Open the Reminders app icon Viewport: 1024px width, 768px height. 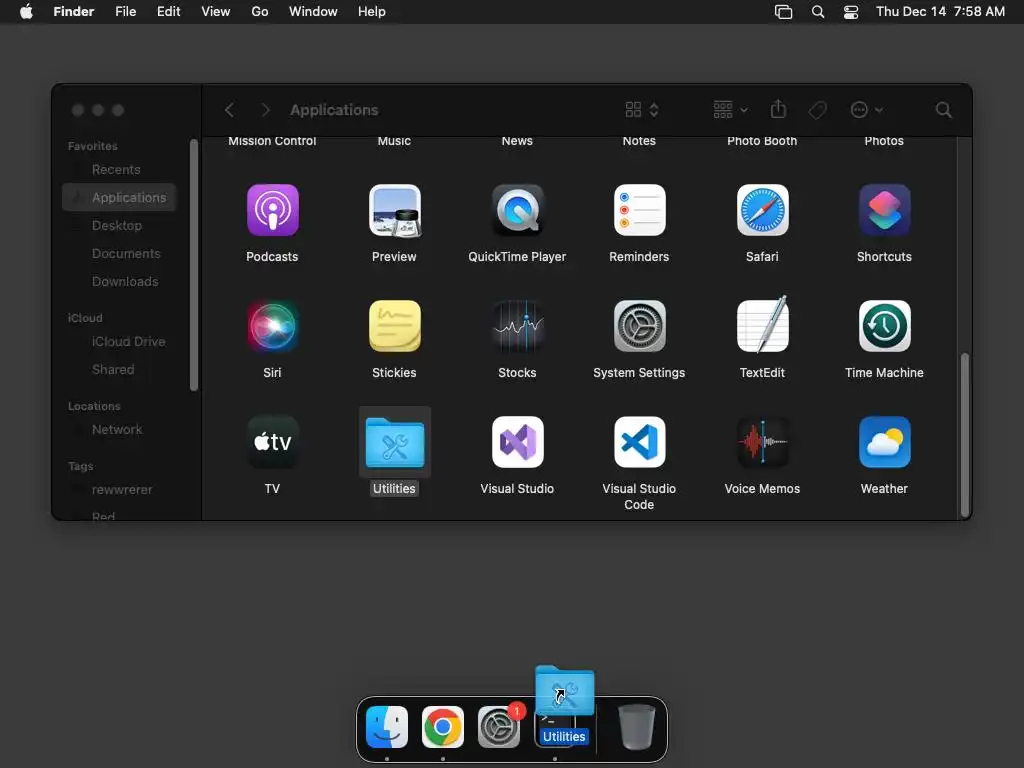click(639, 210)
